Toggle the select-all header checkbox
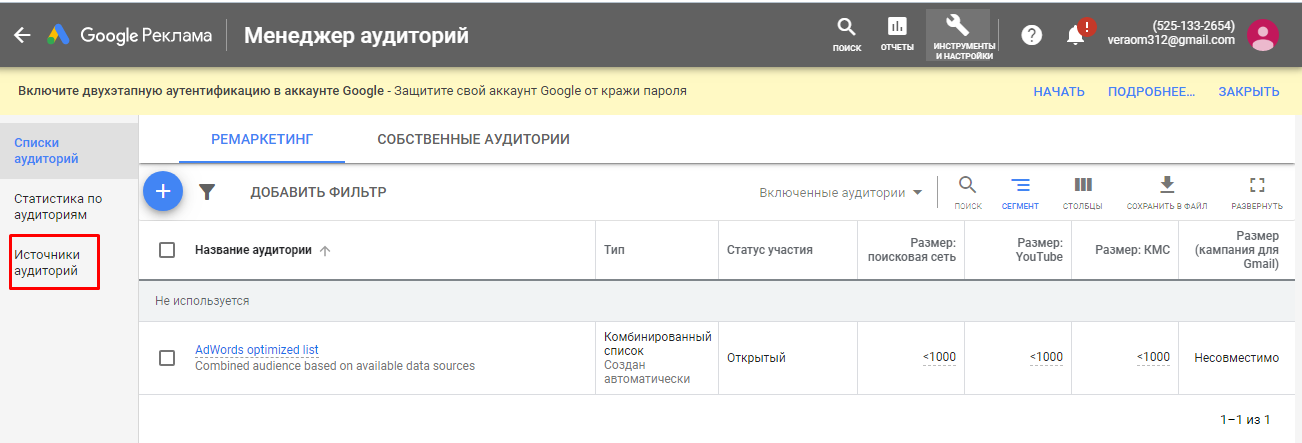 tap(168, 250)
